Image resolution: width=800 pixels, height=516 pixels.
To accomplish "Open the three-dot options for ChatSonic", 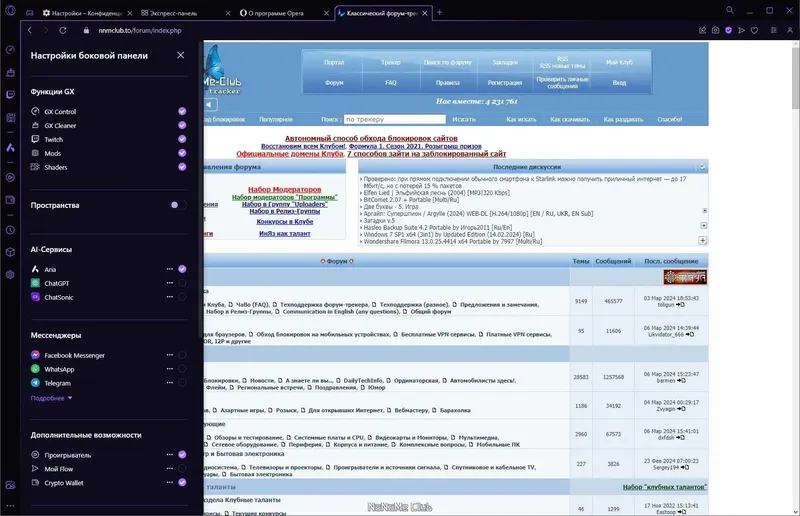I will click(170, 297).
